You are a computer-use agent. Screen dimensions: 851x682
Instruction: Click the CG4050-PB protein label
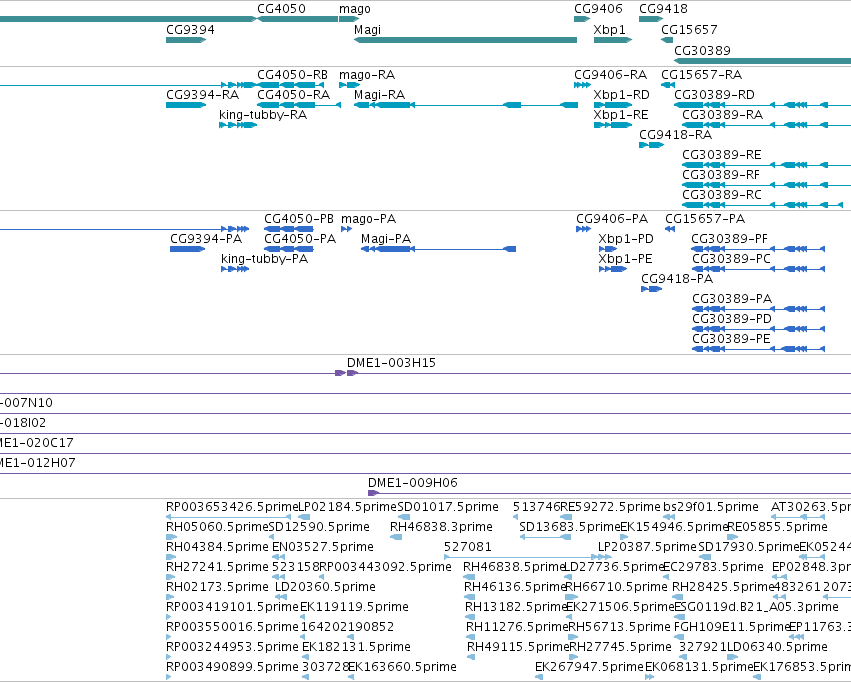click(x=299, y=219)
